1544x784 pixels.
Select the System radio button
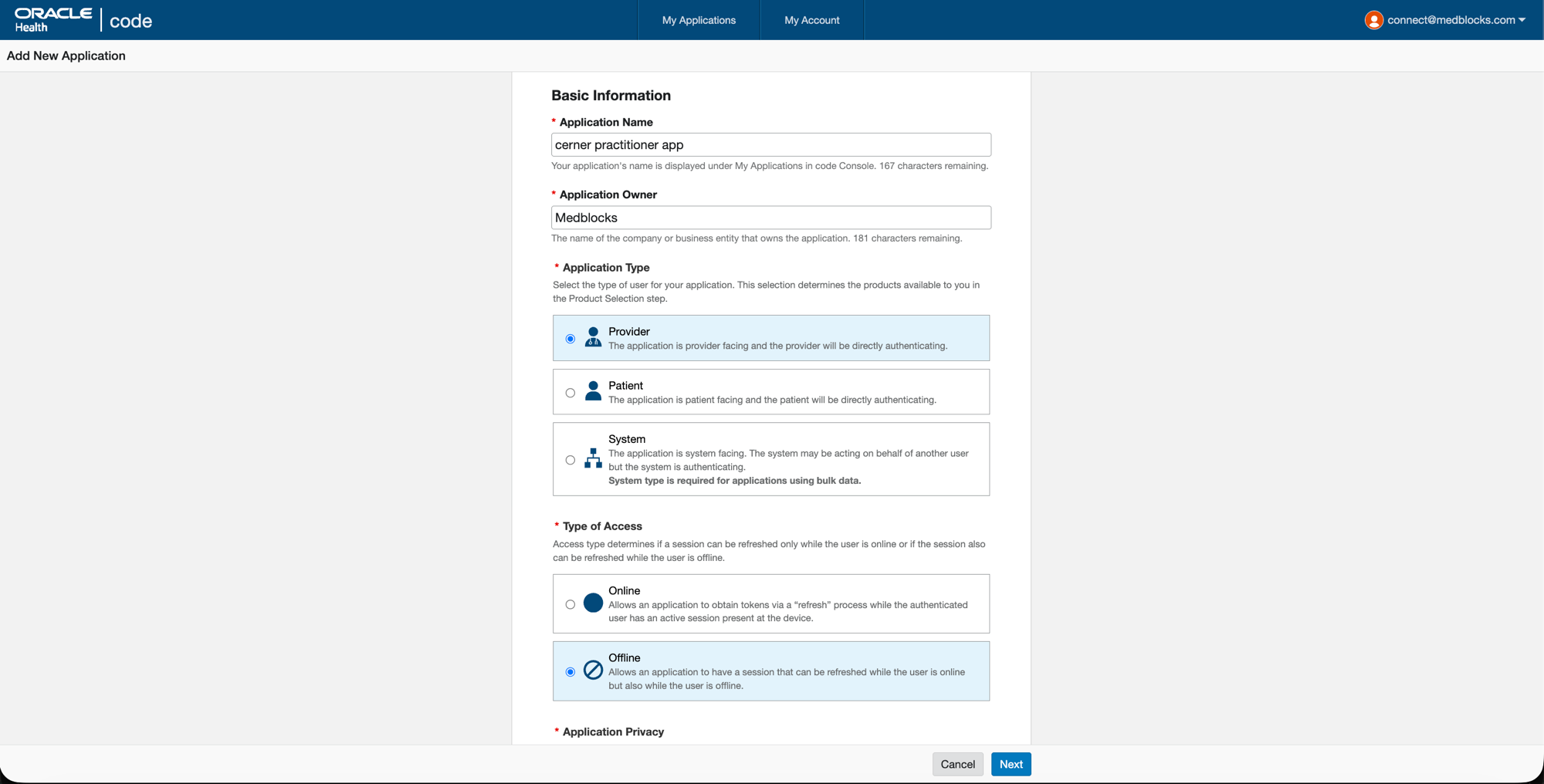[x=571, y=460]
